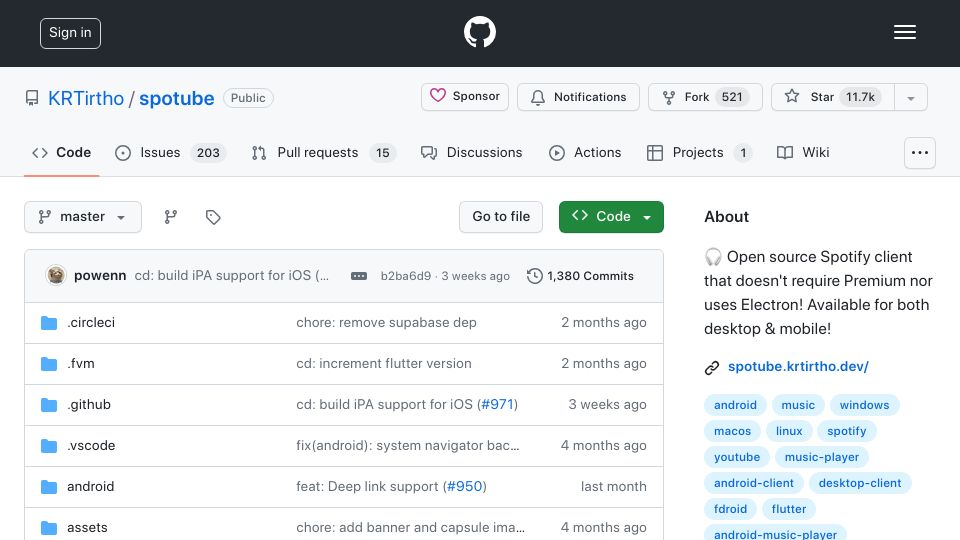Open commit 'chore: remove supabase dep'
The width and height of the screenshot is (960, 540).
[386, 323]
